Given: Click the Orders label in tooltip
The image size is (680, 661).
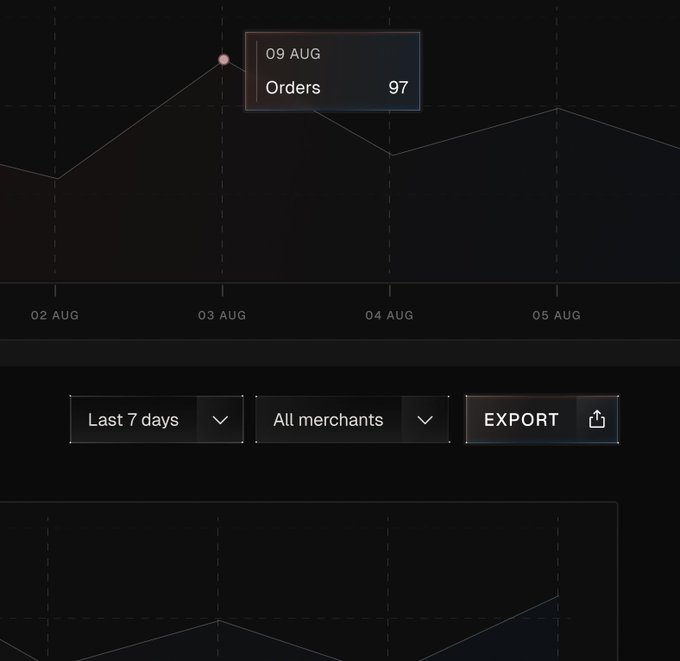Looking at the screenshot, I should point(293,88).
